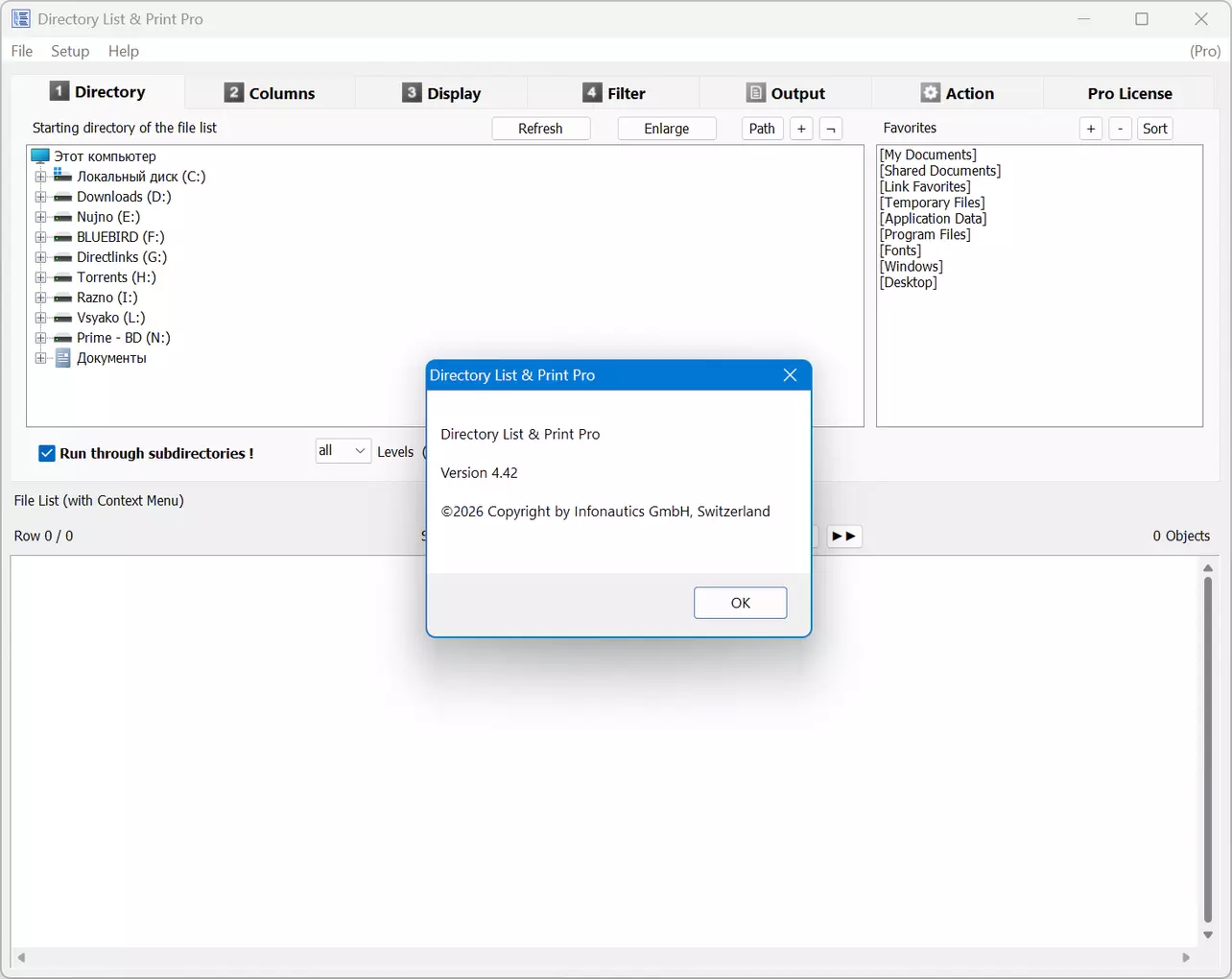This screenshot has height=979, width=1232.
Task: Select [Application Data] in Favorites
Action: 934,219
